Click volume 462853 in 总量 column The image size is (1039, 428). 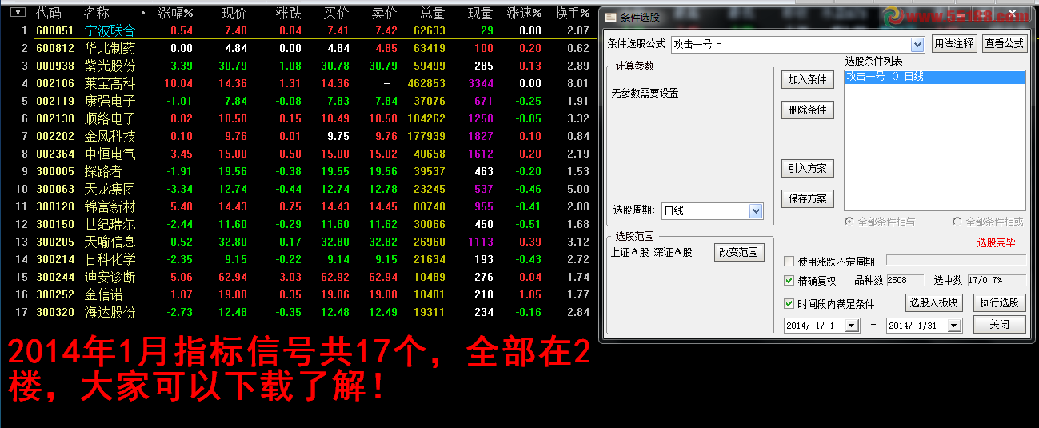(428, 83)
